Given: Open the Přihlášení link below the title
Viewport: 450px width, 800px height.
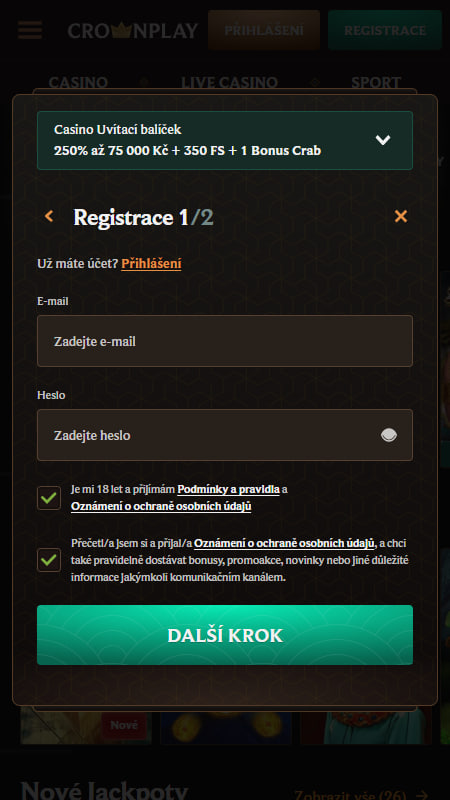Looking at the screenshot, I should click(151, 264).
